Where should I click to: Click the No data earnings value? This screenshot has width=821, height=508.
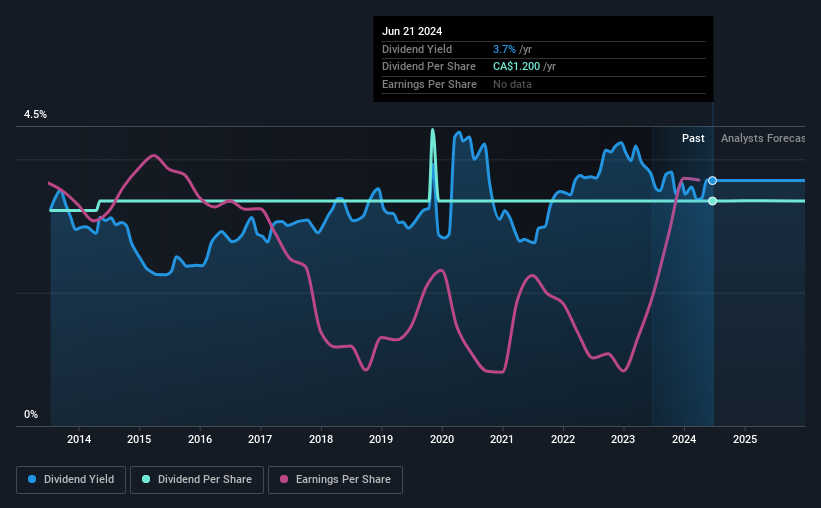click(512, 84)
